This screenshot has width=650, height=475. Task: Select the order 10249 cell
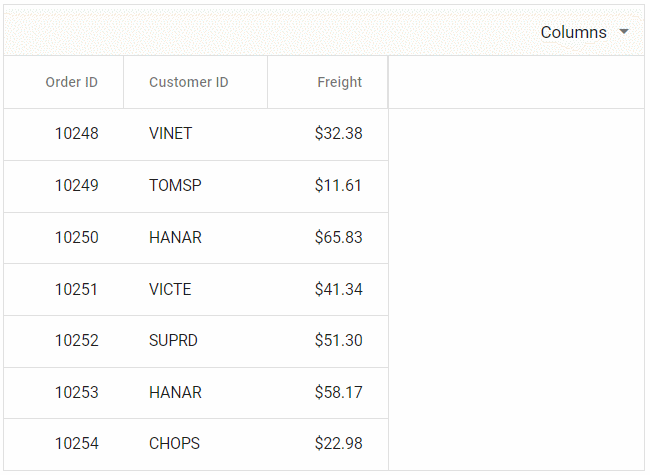click(76, 186)
